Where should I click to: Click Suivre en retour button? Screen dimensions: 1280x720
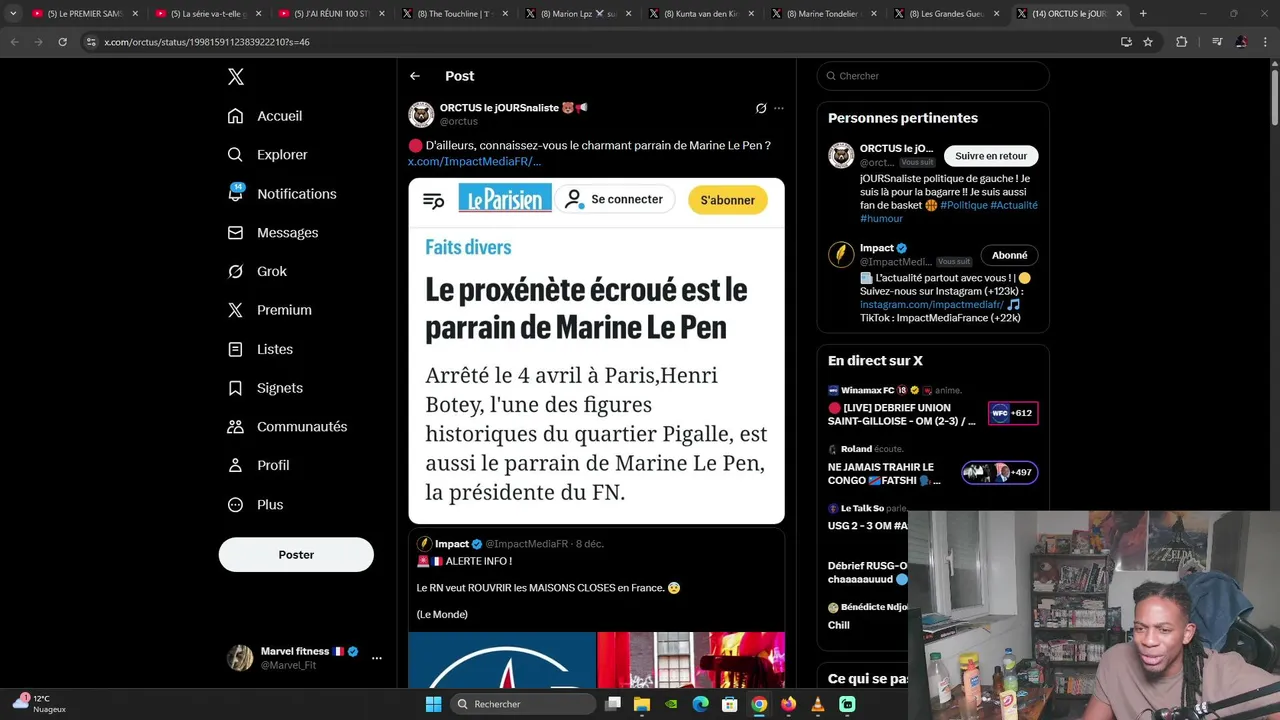[x=991, y=156]
